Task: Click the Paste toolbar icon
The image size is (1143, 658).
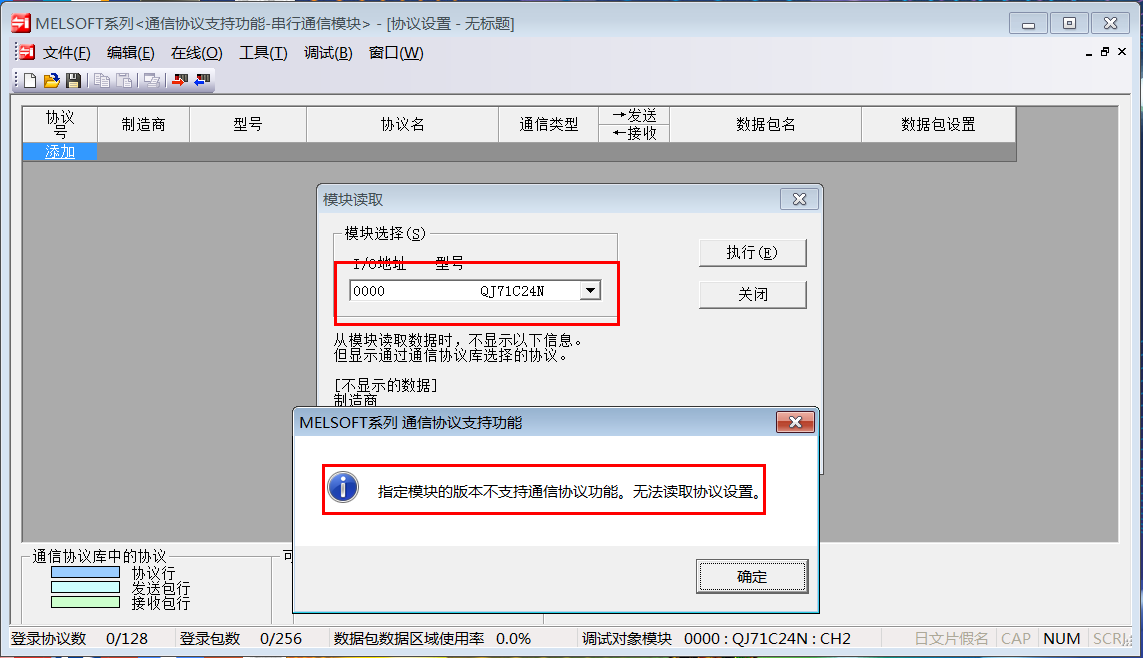Action: (x=125, y=80)
